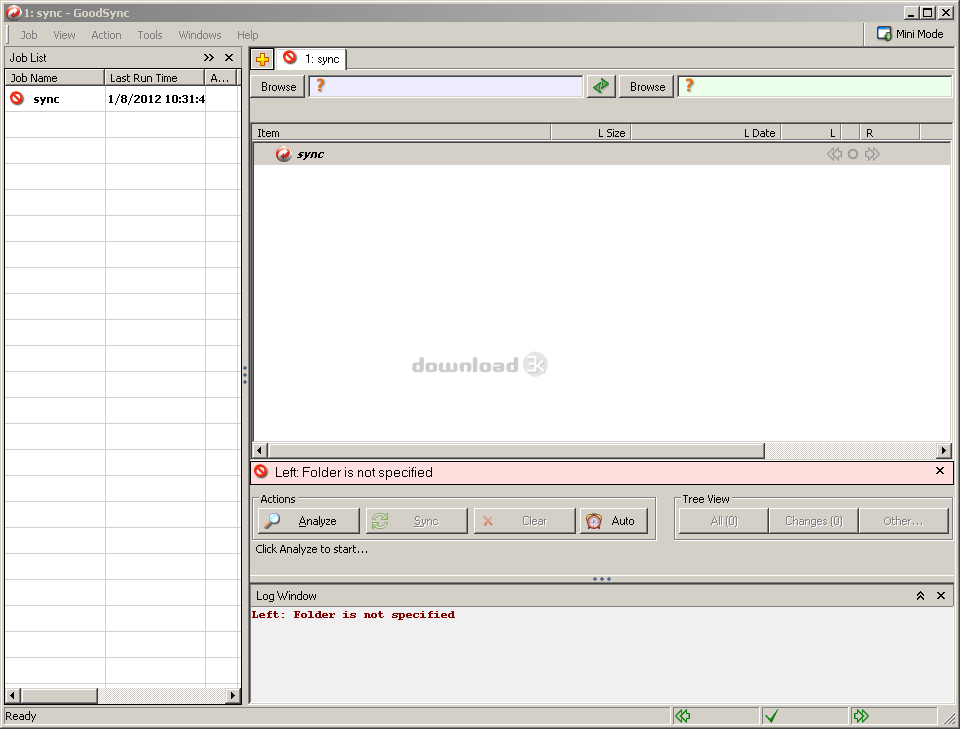Click the right arrow icon in sync row
Screen dimensions: 960x729
pyautogui.click(x=872, y=154)
